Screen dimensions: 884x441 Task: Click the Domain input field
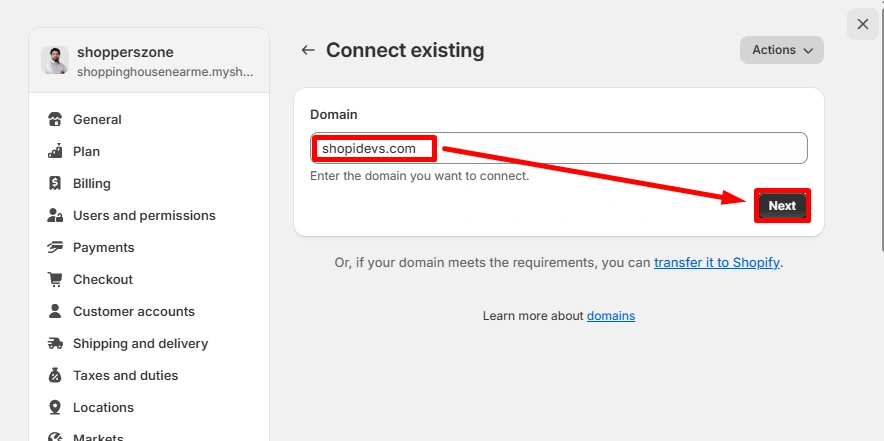click(x=559, y=148)
